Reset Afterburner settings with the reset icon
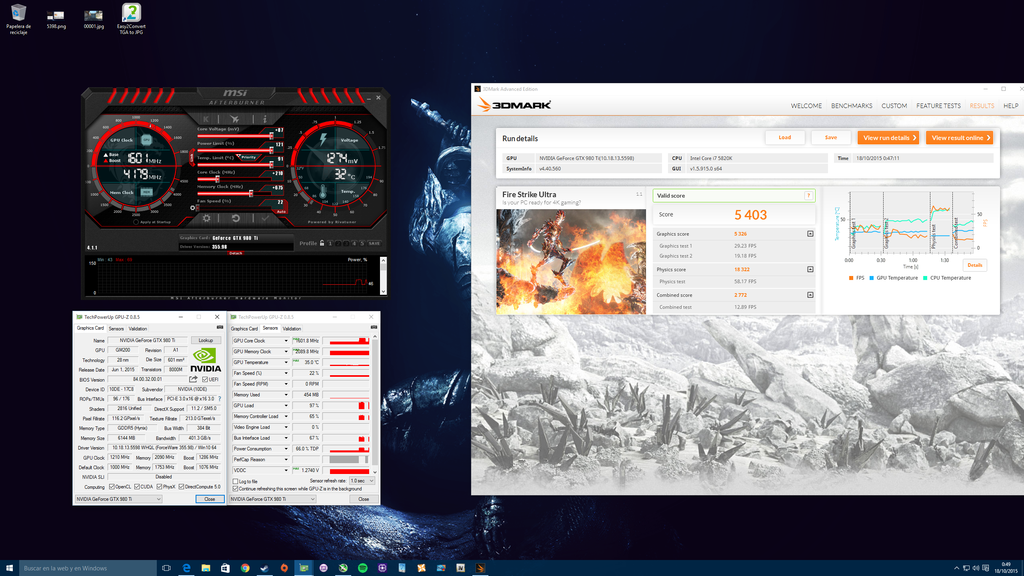Image resolution: width=1024 pixels, height=576 pixels. click(236, 219)
